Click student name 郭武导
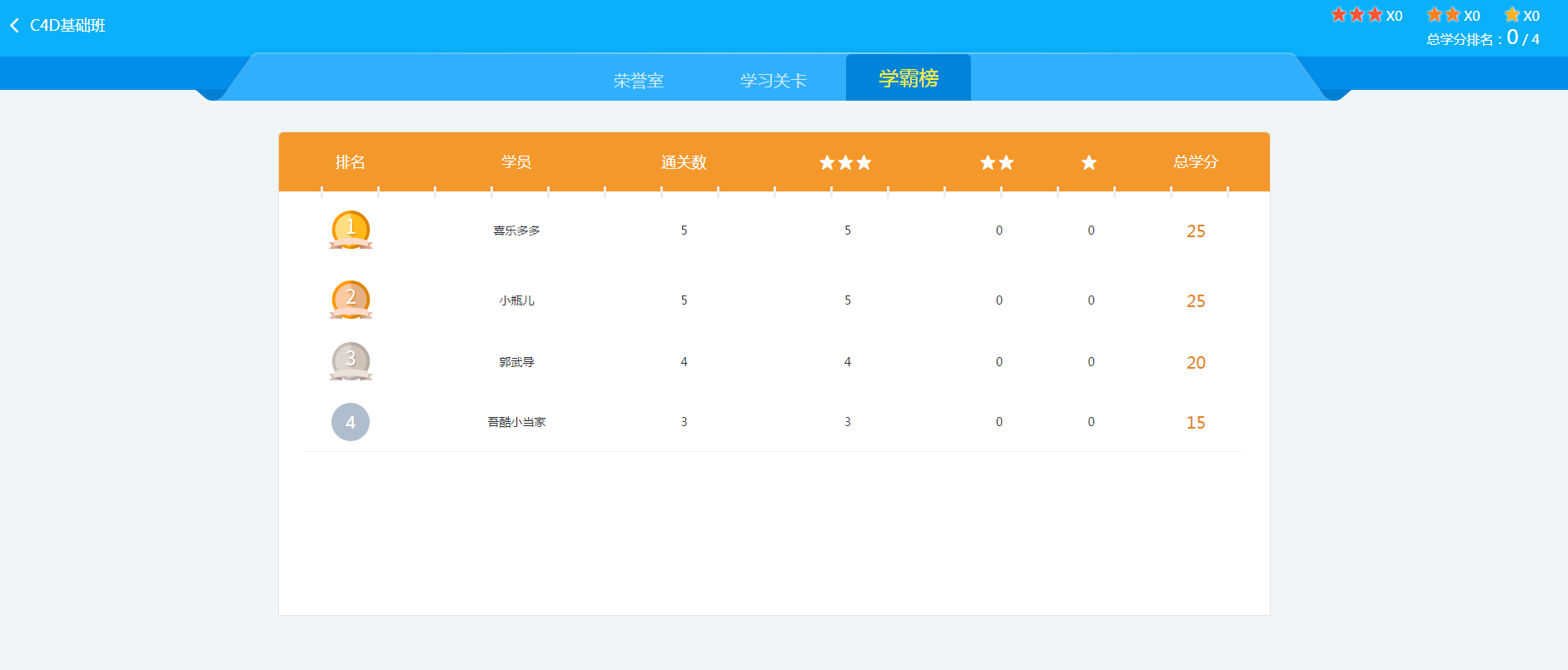The image size is (1568, 670). [516, 362]
